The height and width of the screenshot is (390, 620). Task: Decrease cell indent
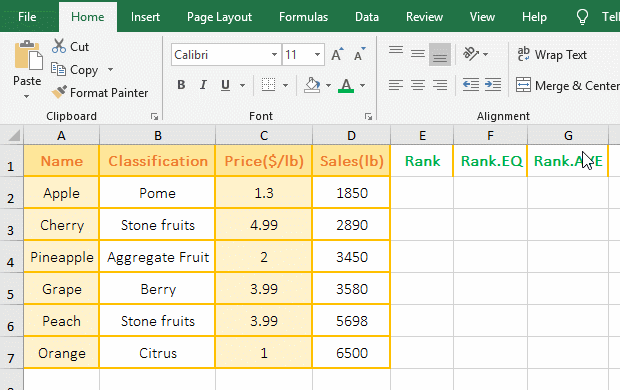[x=471, y=84]
